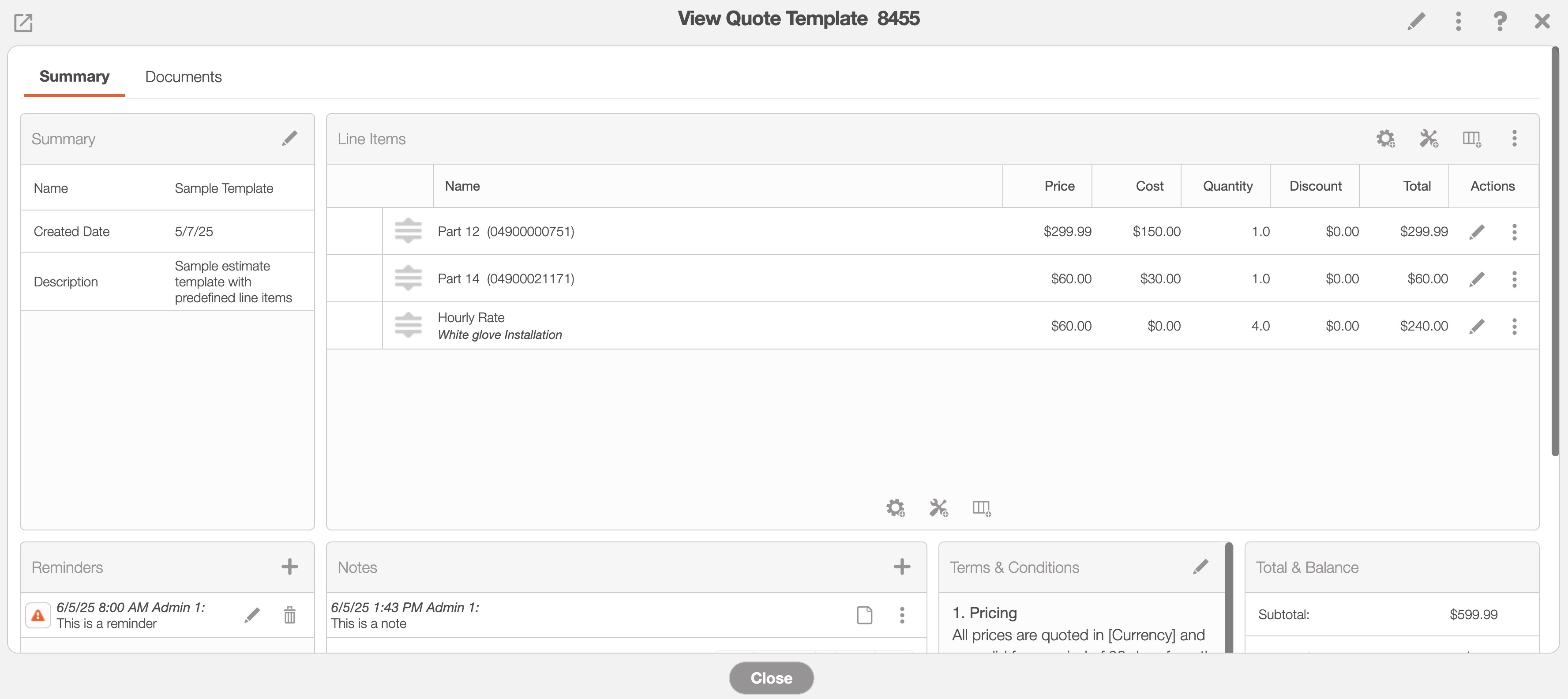1568x699 pixels.
Task: Edit the Part 12 line item
Action: click(x=1477, y=232)
